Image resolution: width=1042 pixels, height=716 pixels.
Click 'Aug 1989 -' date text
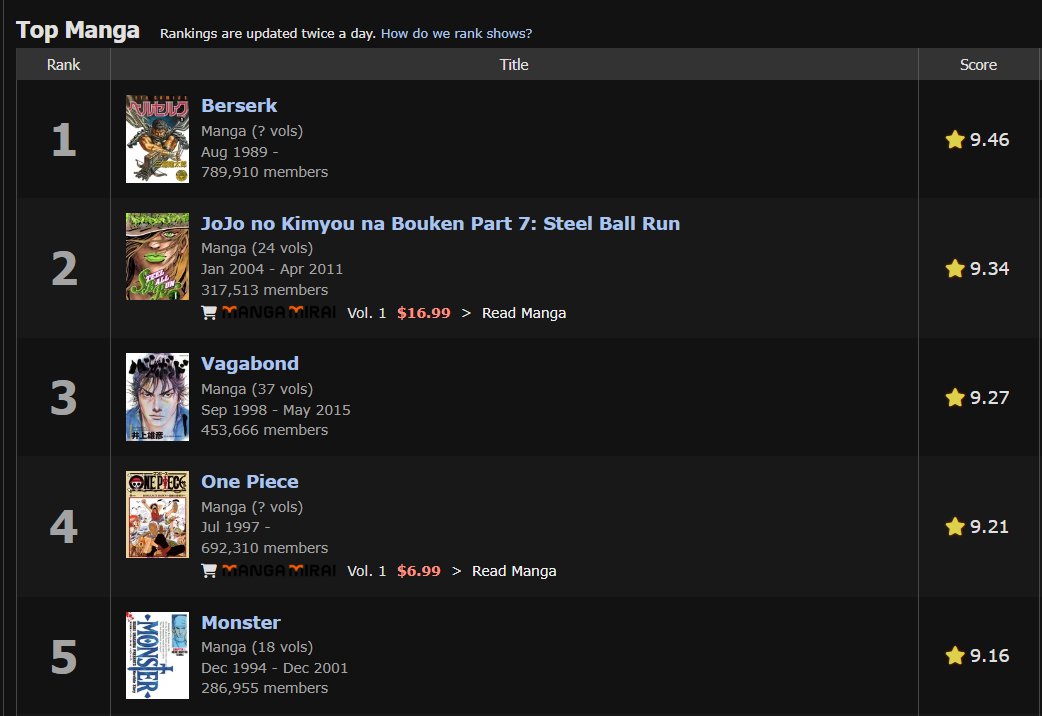click(x=239, y=152)
